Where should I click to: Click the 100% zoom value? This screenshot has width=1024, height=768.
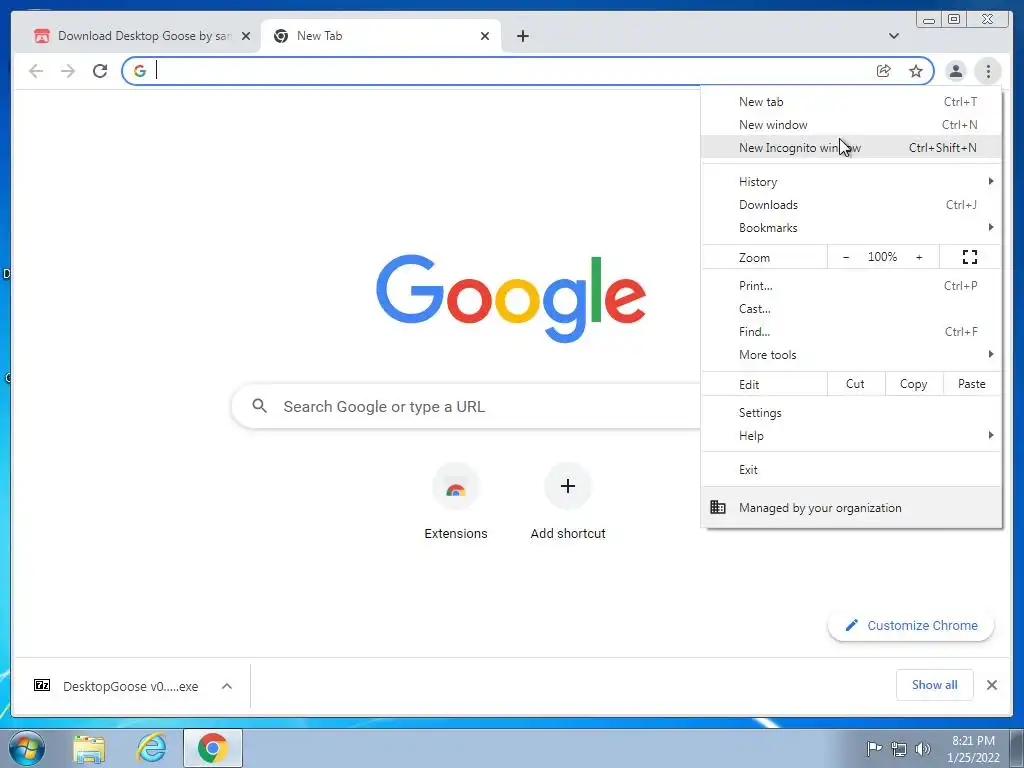[882, 257]
